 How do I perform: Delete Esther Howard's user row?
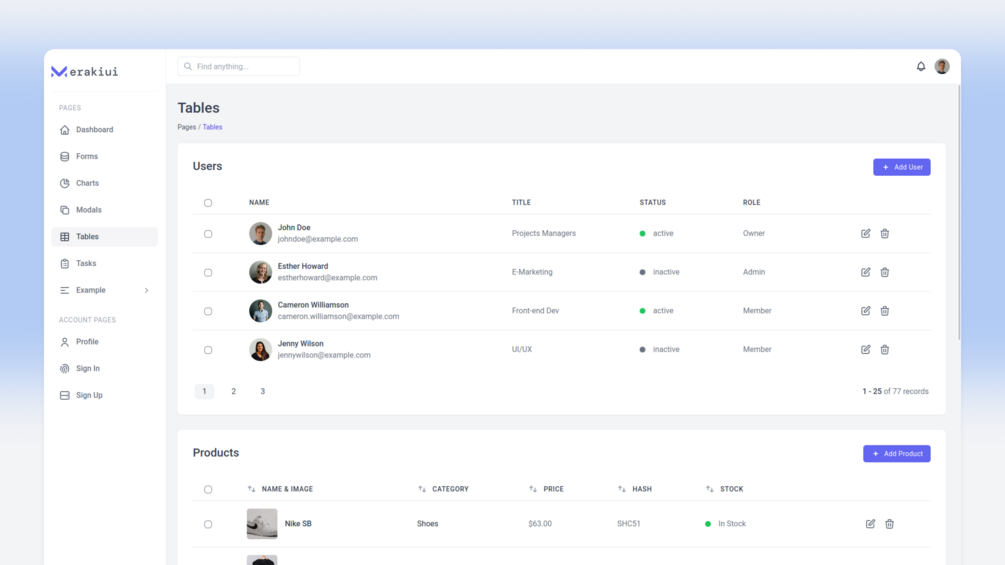(x=885, y=272)
